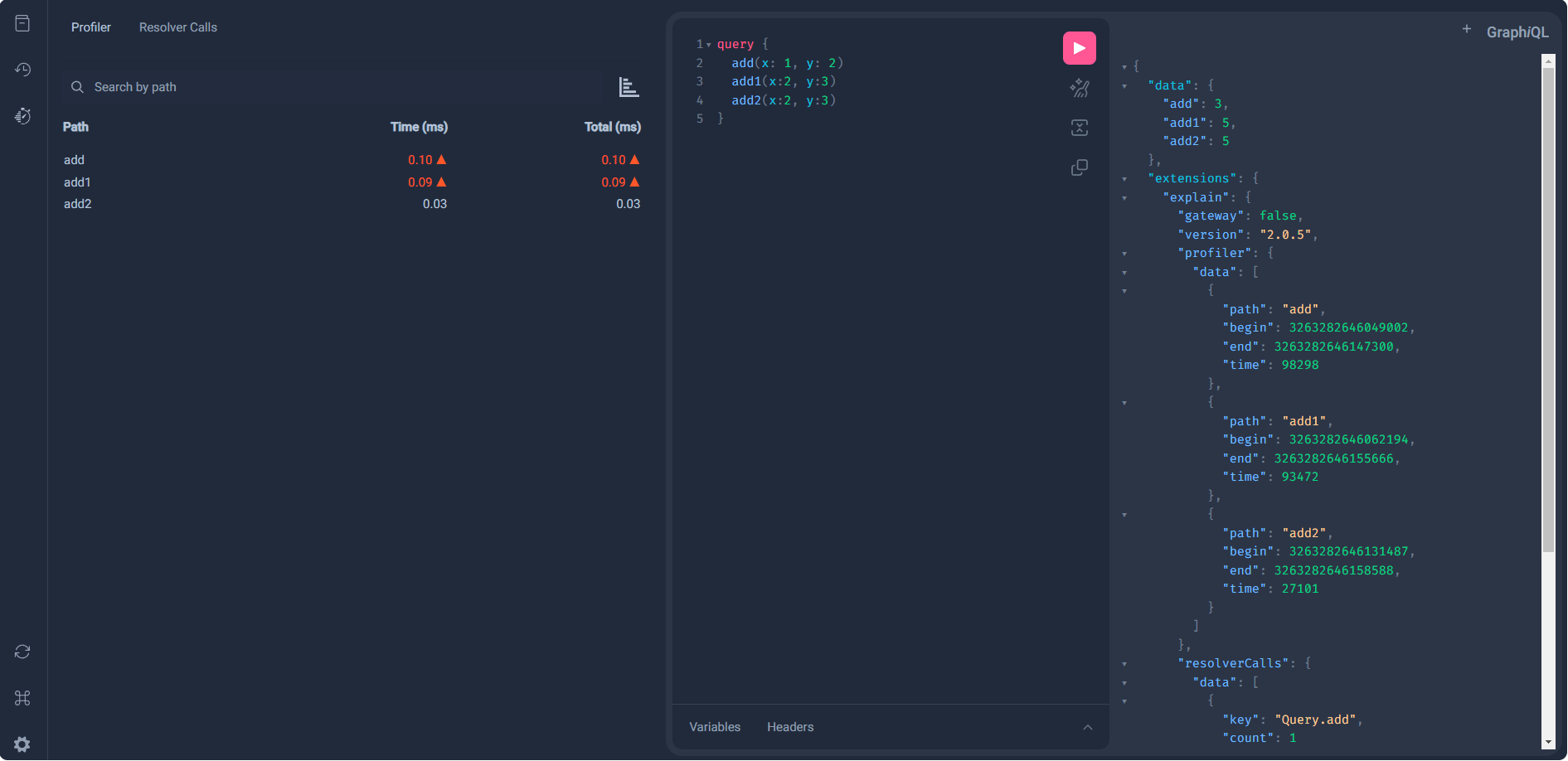This screenshot has height=761, width=1568.
Task: Sort by Time (ms) column header
Action: click(419, 127)
